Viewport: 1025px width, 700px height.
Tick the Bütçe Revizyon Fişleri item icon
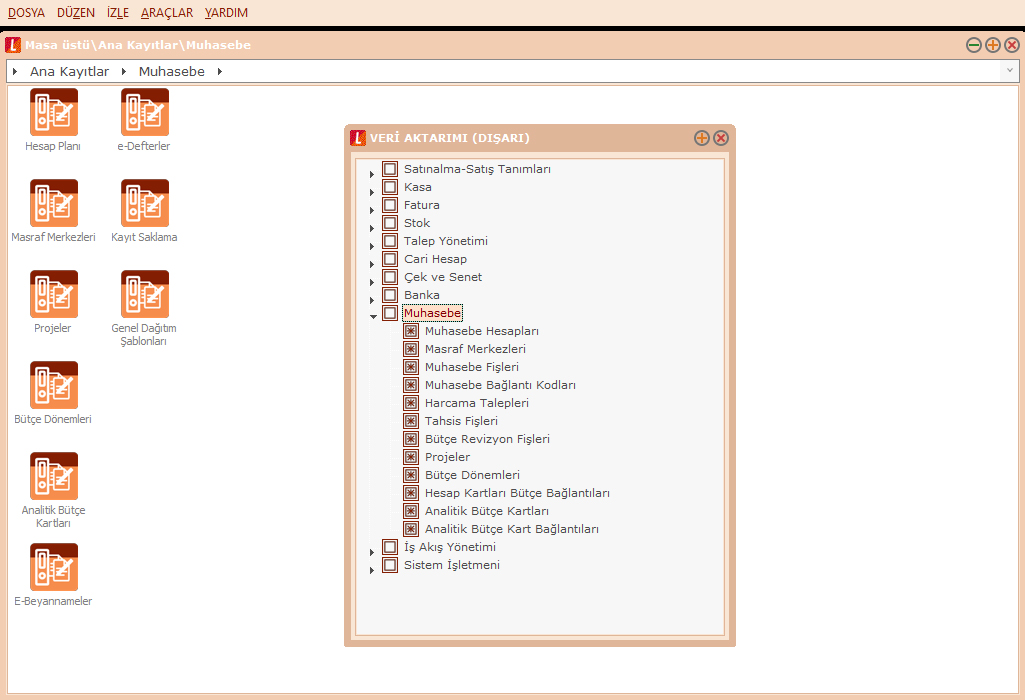tap(411, 439)
